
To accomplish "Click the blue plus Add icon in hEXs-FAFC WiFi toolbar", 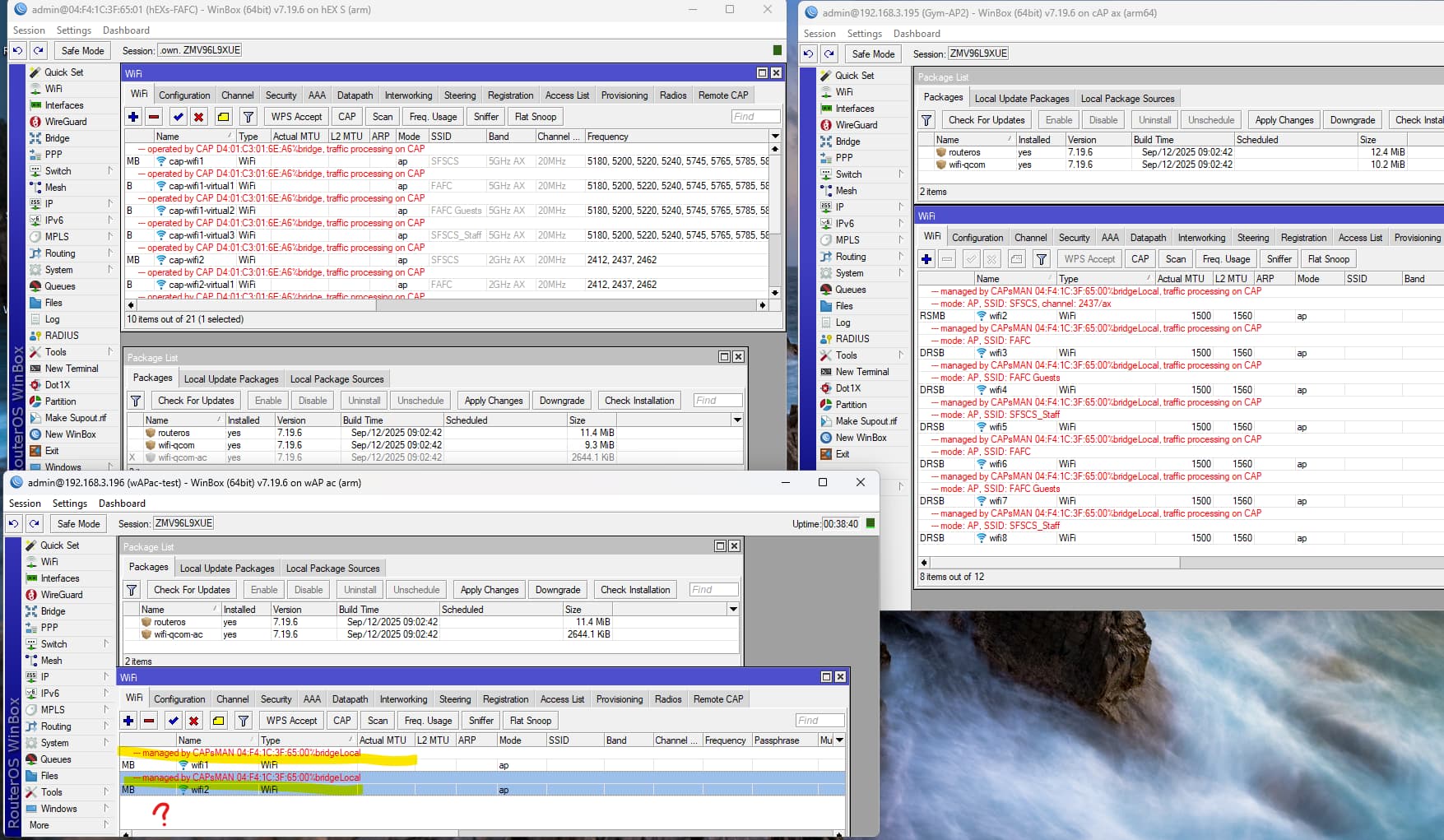I will tap(133, 117).
